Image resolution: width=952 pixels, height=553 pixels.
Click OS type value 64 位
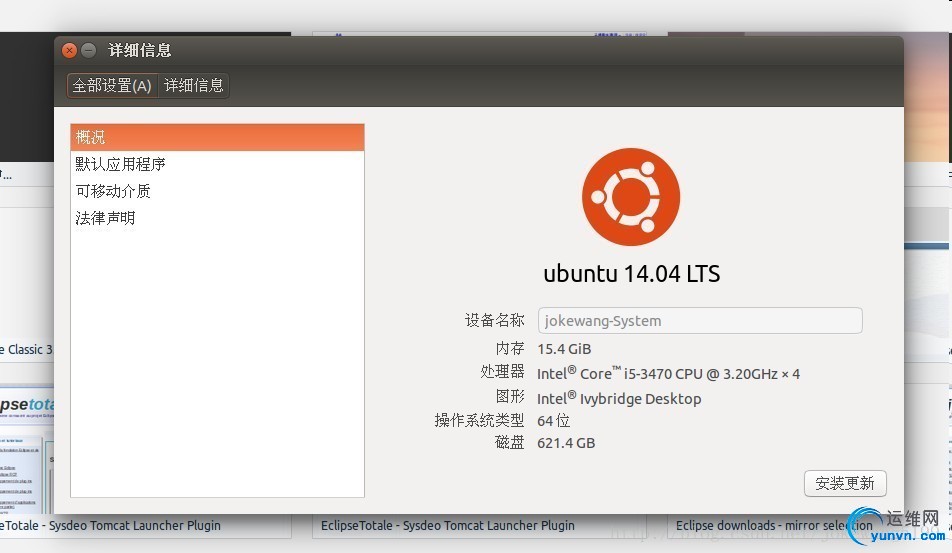point(554,421)
